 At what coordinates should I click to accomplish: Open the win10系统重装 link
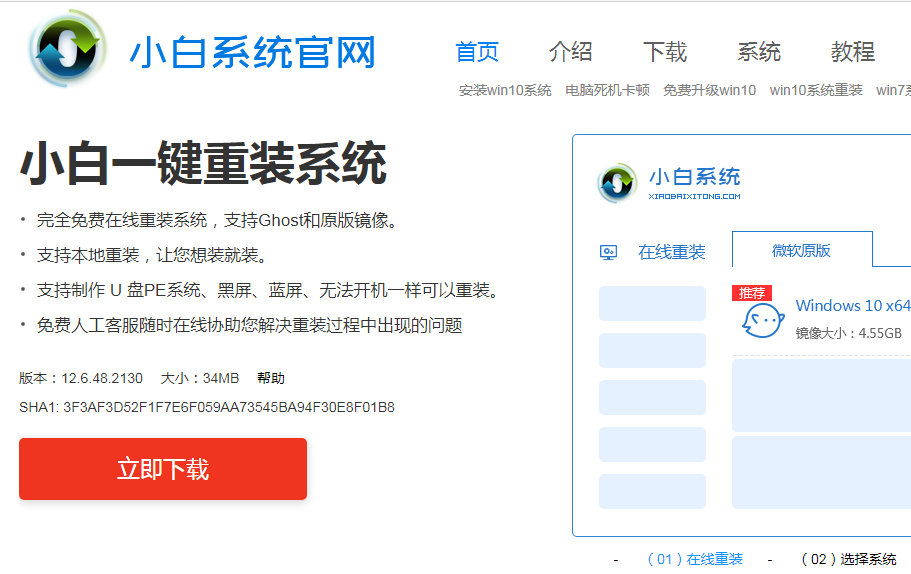click(816, 90)
